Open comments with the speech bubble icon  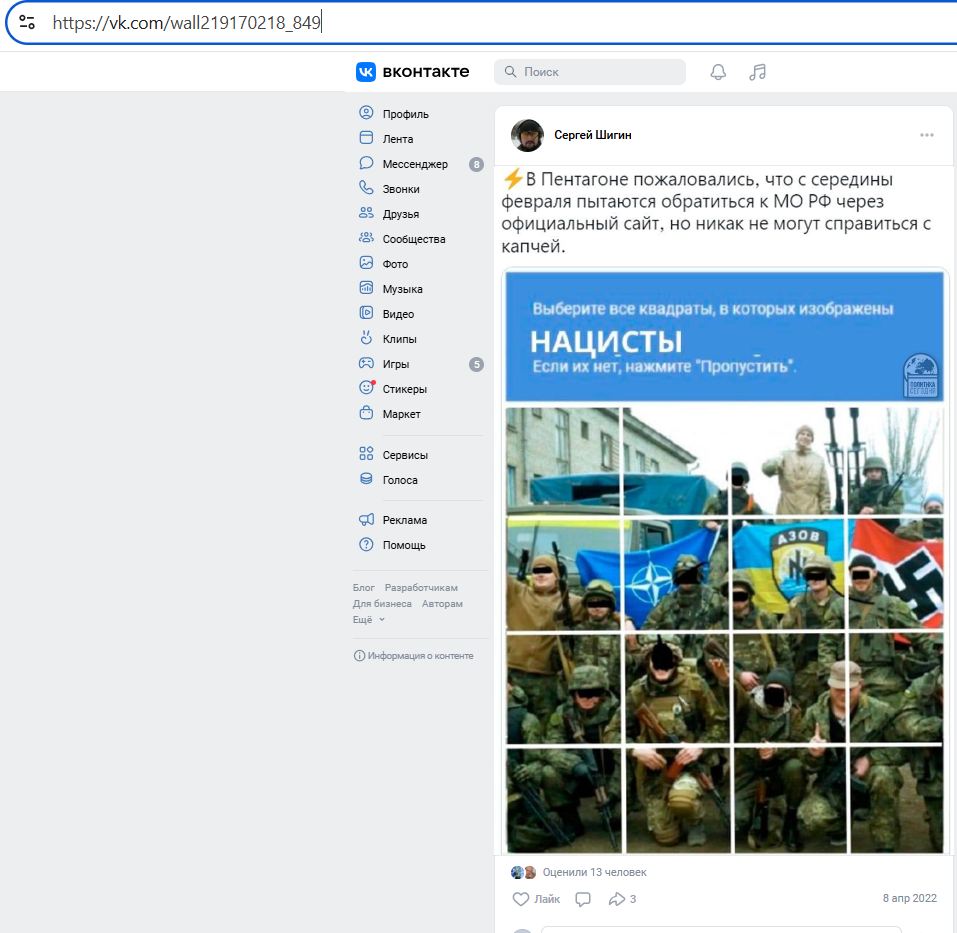click(x=583, y=898)
